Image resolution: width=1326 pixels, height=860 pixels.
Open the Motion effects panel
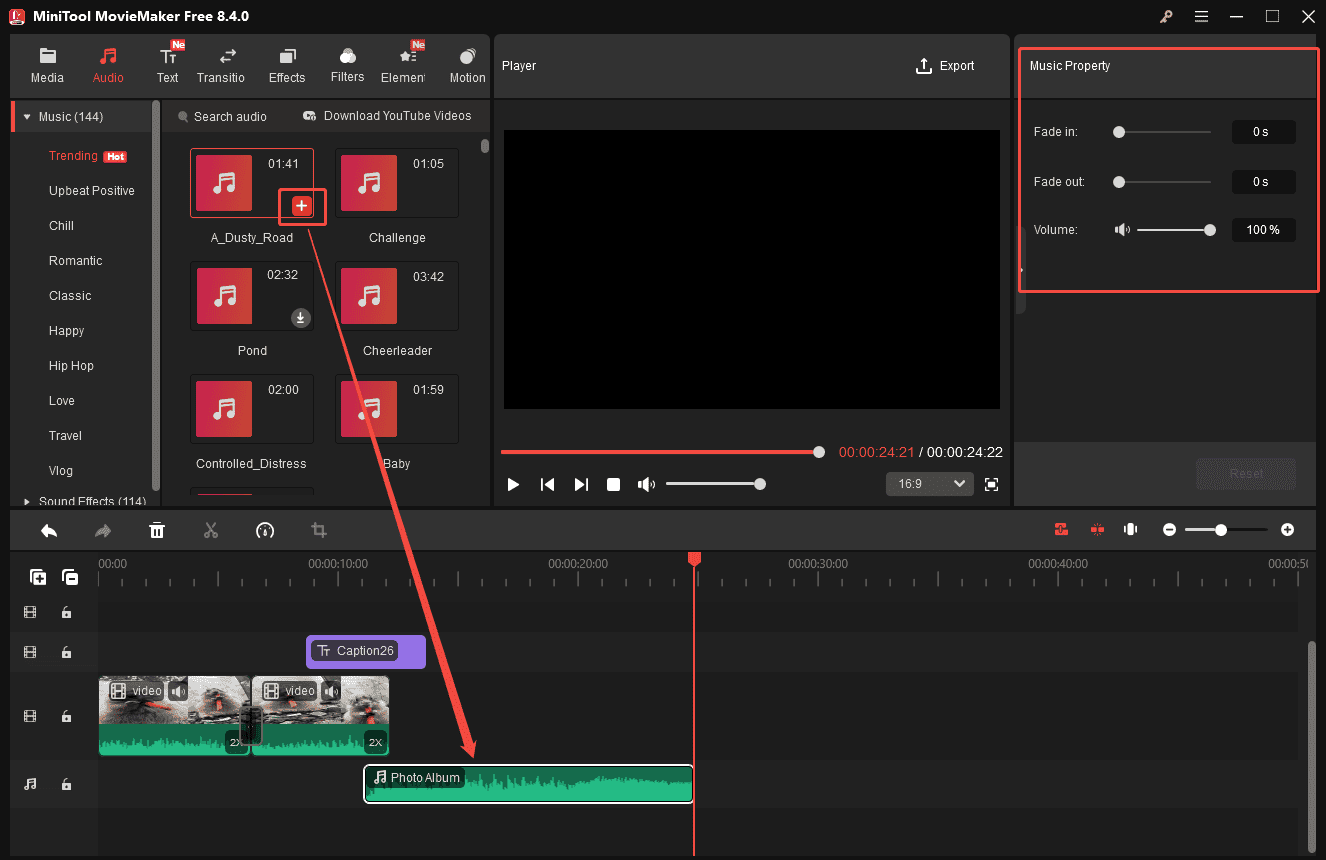click(466, 64)
